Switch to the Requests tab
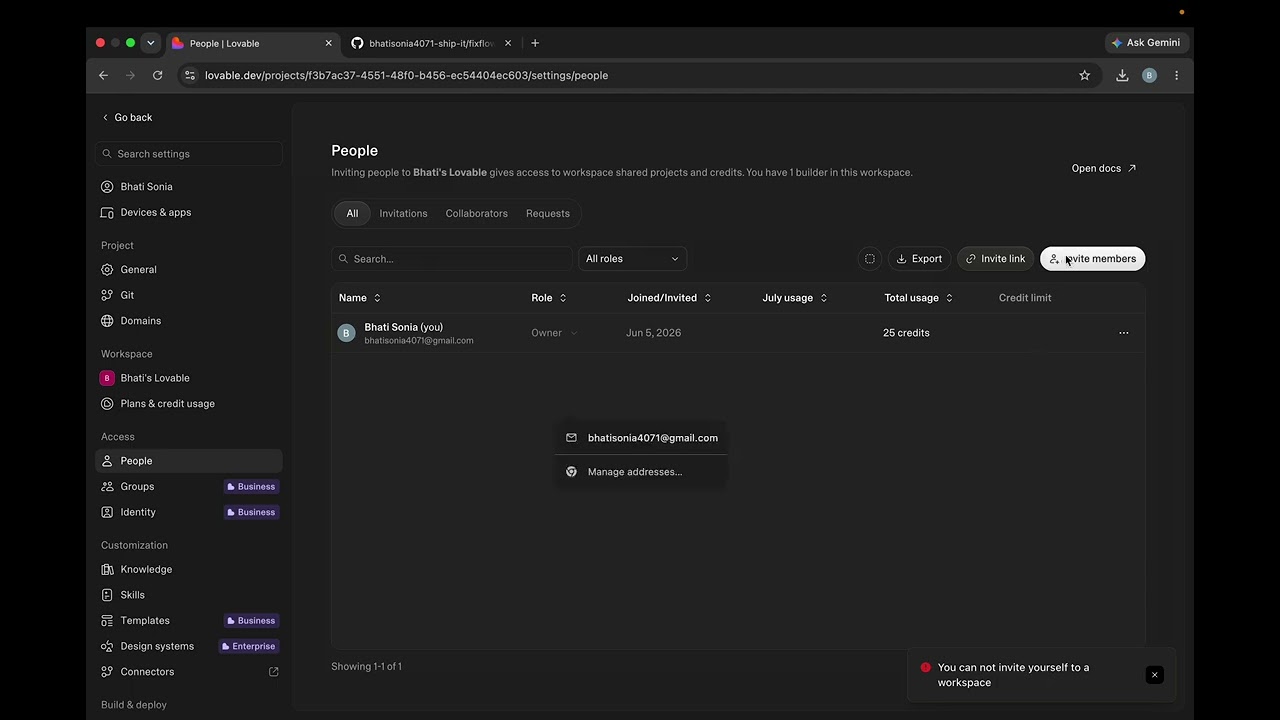The height and width of the screenshot is (720, 1280). 548,213
